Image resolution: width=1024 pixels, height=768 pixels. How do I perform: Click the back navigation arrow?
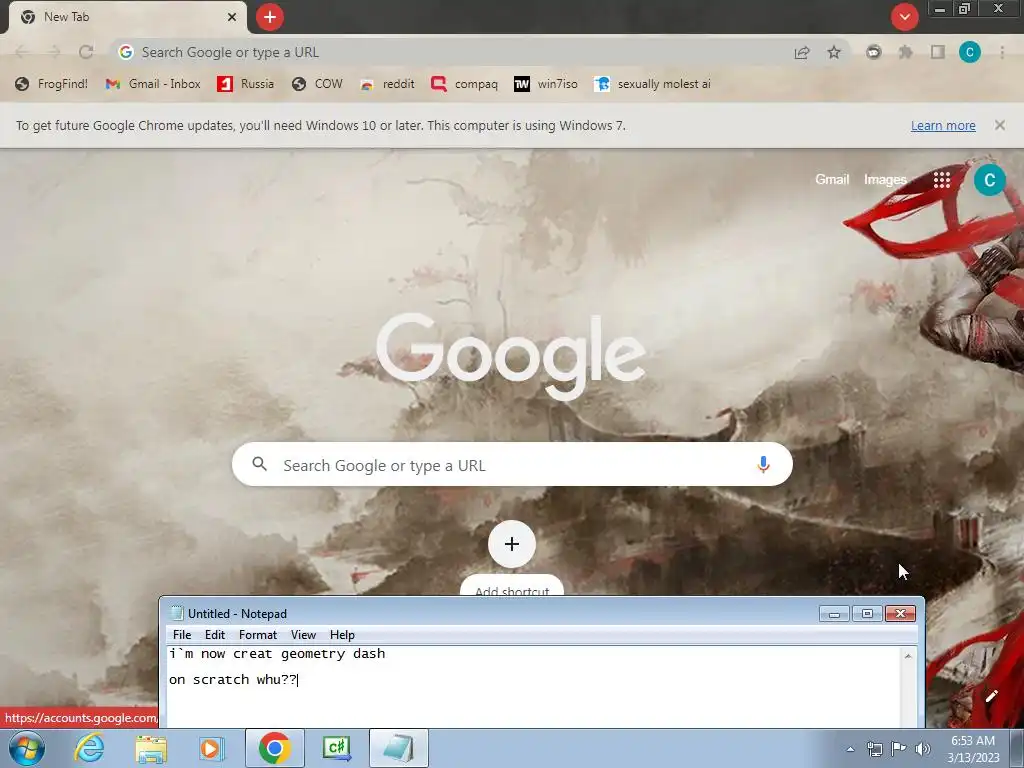click(22, 52)
